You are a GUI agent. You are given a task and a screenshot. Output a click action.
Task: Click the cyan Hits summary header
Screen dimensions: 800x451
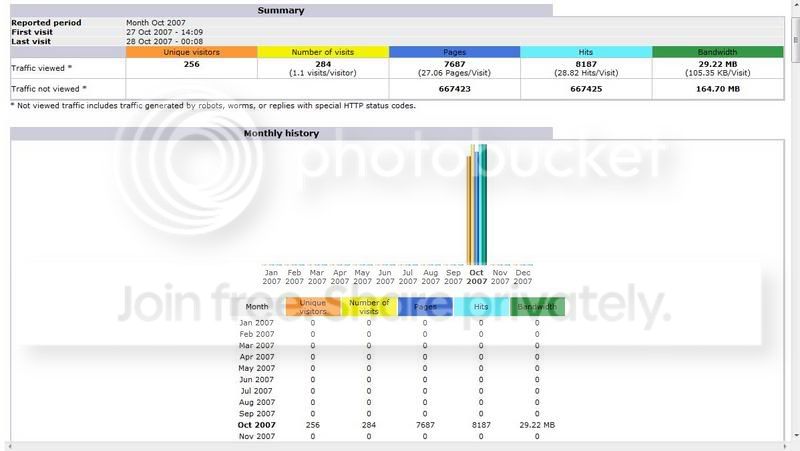(x=586, y=52)
